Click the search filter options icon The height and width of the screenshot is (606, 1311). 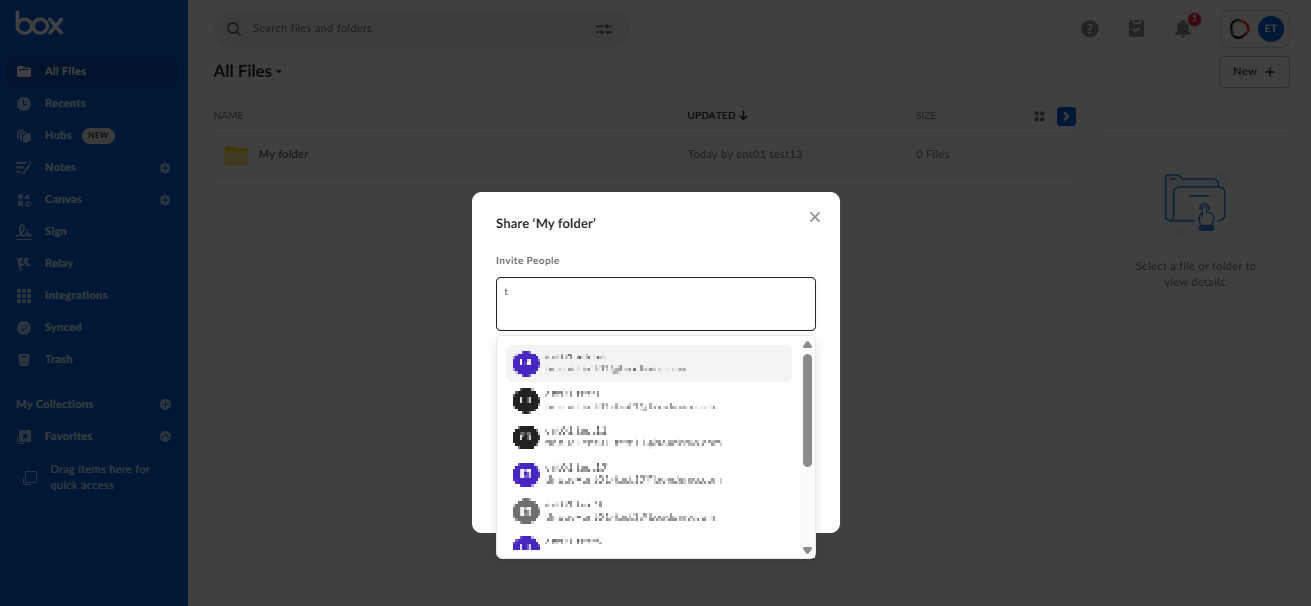(604, 29)
